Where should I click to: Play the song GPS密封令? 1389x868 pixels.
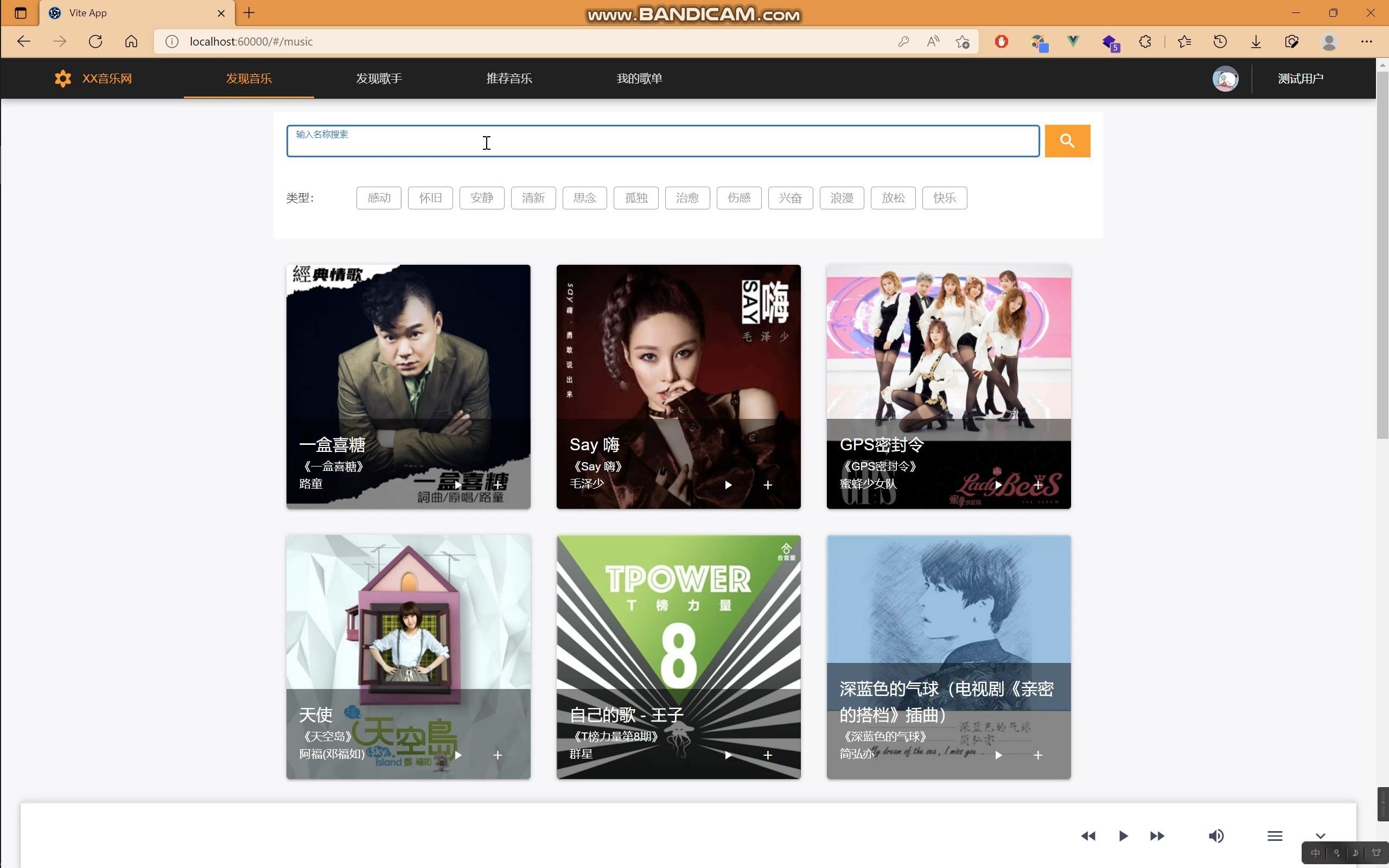point(998,485)
